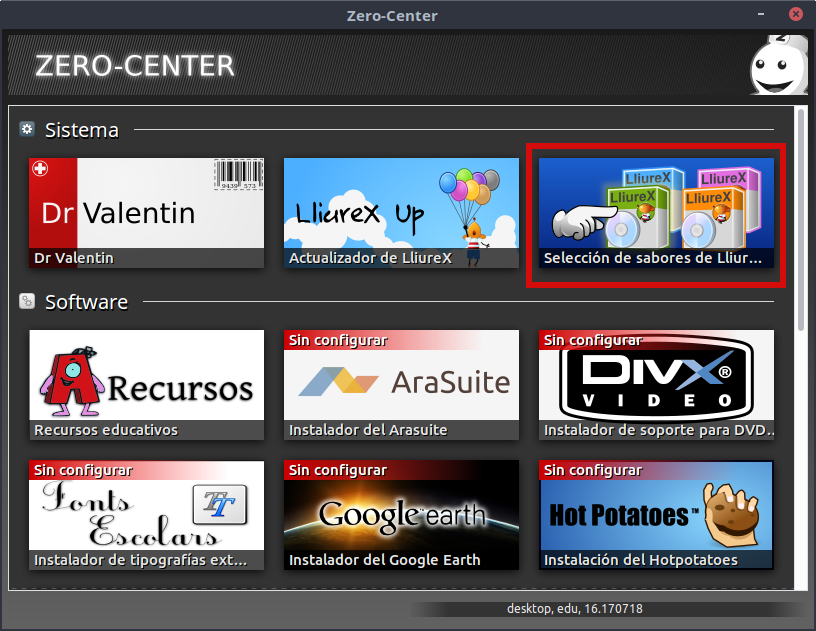Click 'Instalador del Arasuite' caption text

367,430
